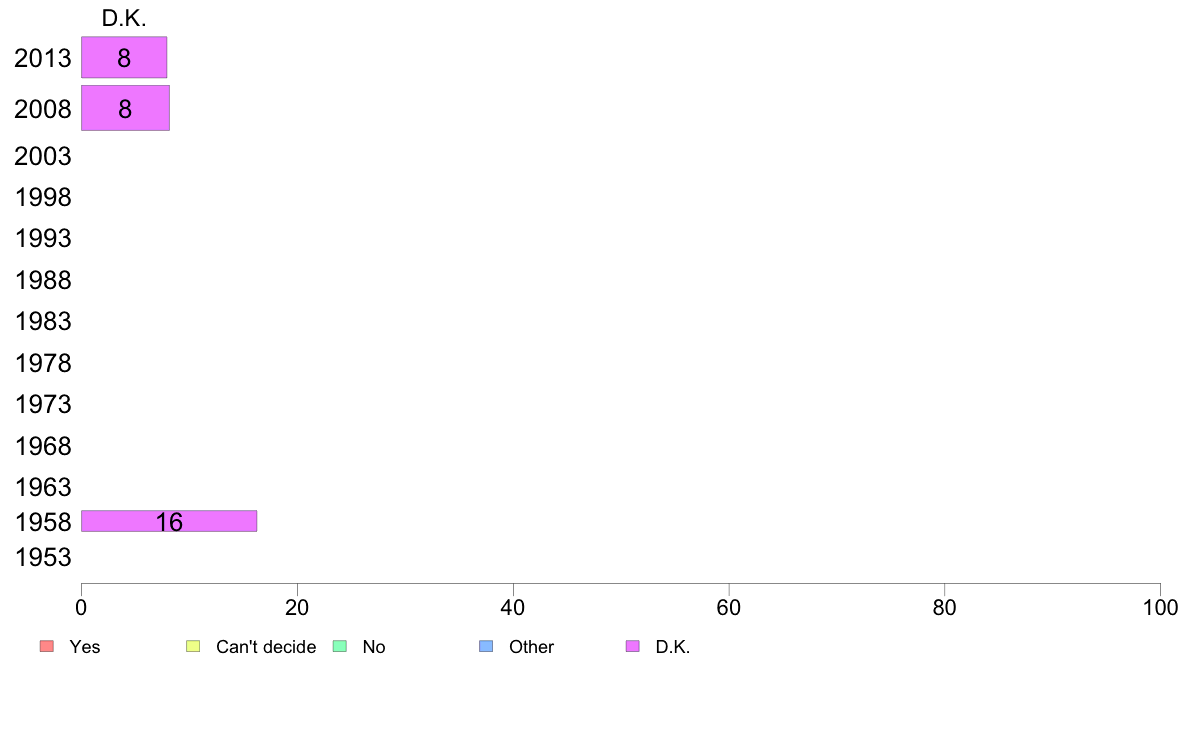Click the Other legend blue swatch
The image size is (1188, 736).
(486, 646)
